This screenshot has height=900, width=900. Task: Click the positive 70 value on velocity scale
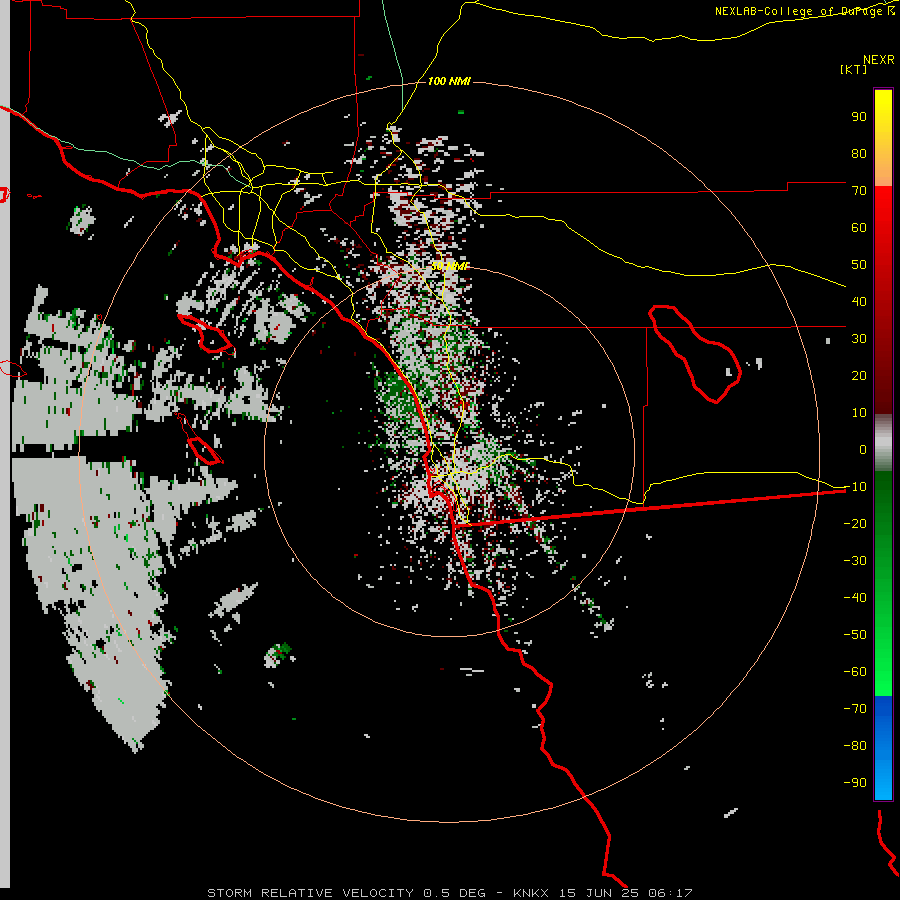click(x=859, y=191)
